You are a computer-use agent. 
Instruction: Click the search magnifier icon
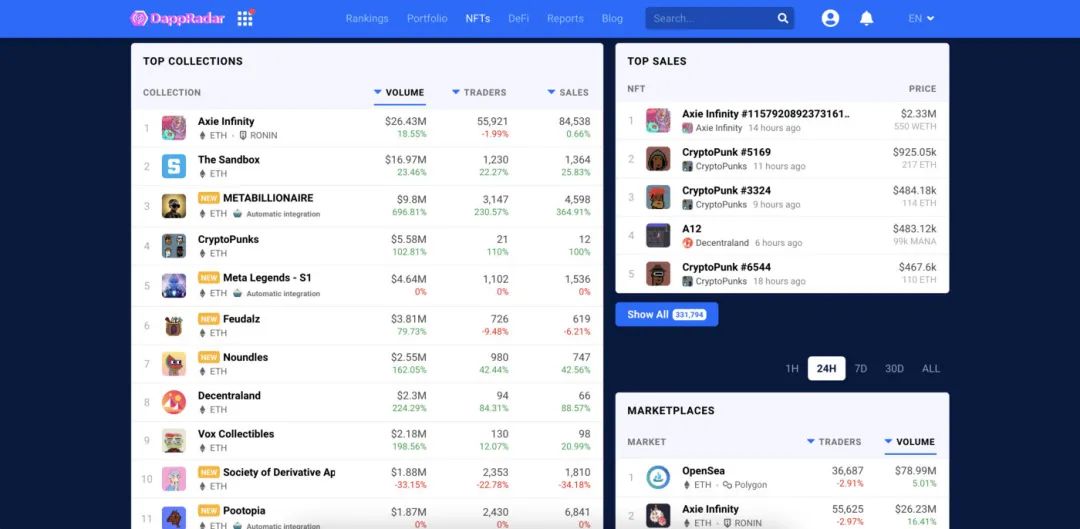783,19
